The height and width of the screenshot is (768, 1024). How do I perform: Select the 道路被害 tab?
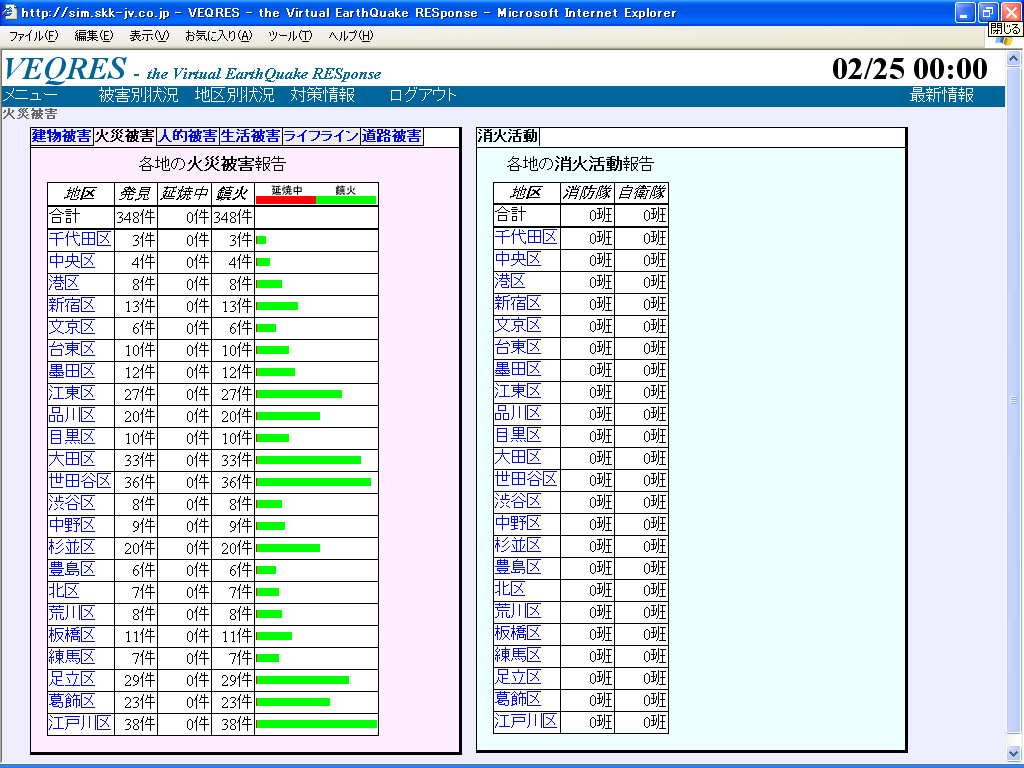(x=391, y=136)
